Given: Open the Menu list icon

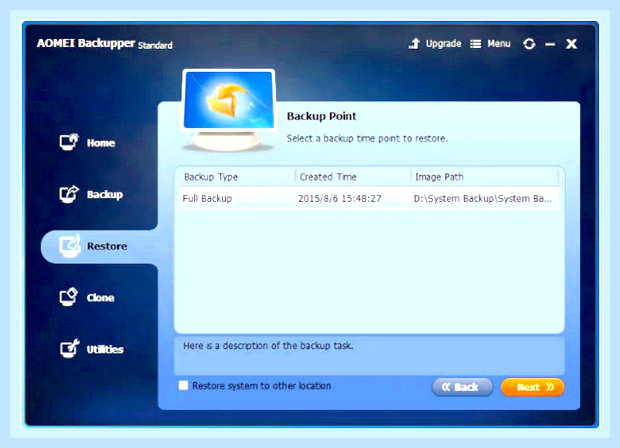Looking at the screenshot, I should tap(475, 44).
